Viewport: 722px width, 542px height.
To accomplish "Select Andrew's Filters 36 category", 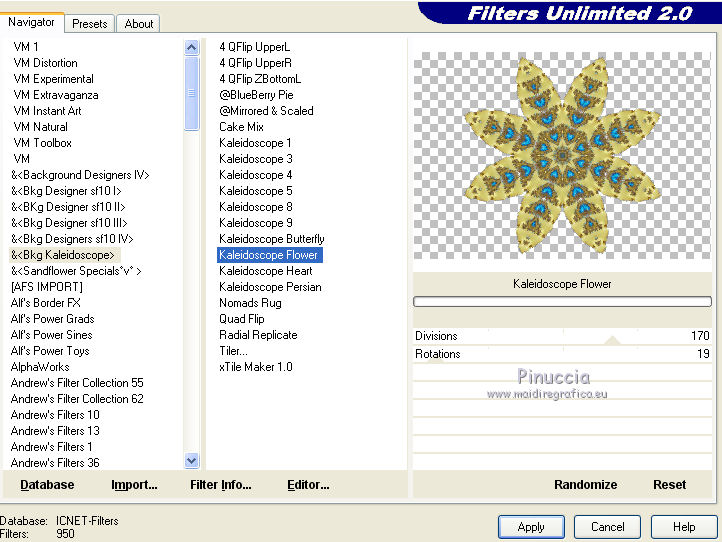I will click(x=55, y=462).
